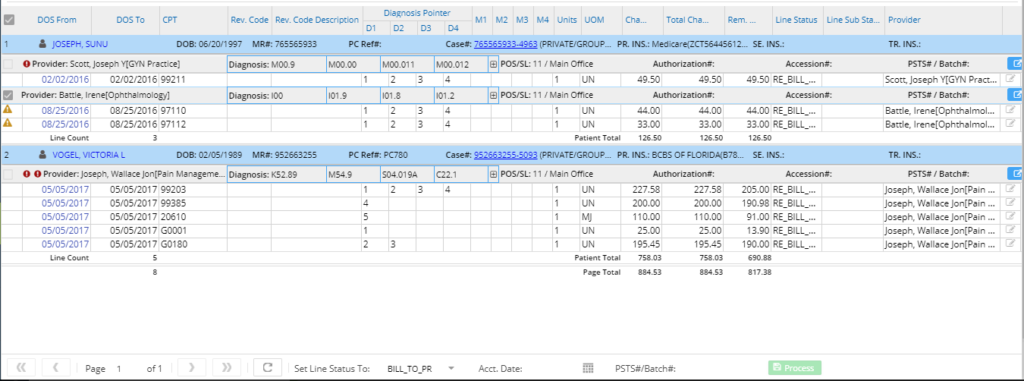Open blue edit icon for Scott, Joseph claim
Screen dimensions: 1024x381
[x=1015, y=63]
